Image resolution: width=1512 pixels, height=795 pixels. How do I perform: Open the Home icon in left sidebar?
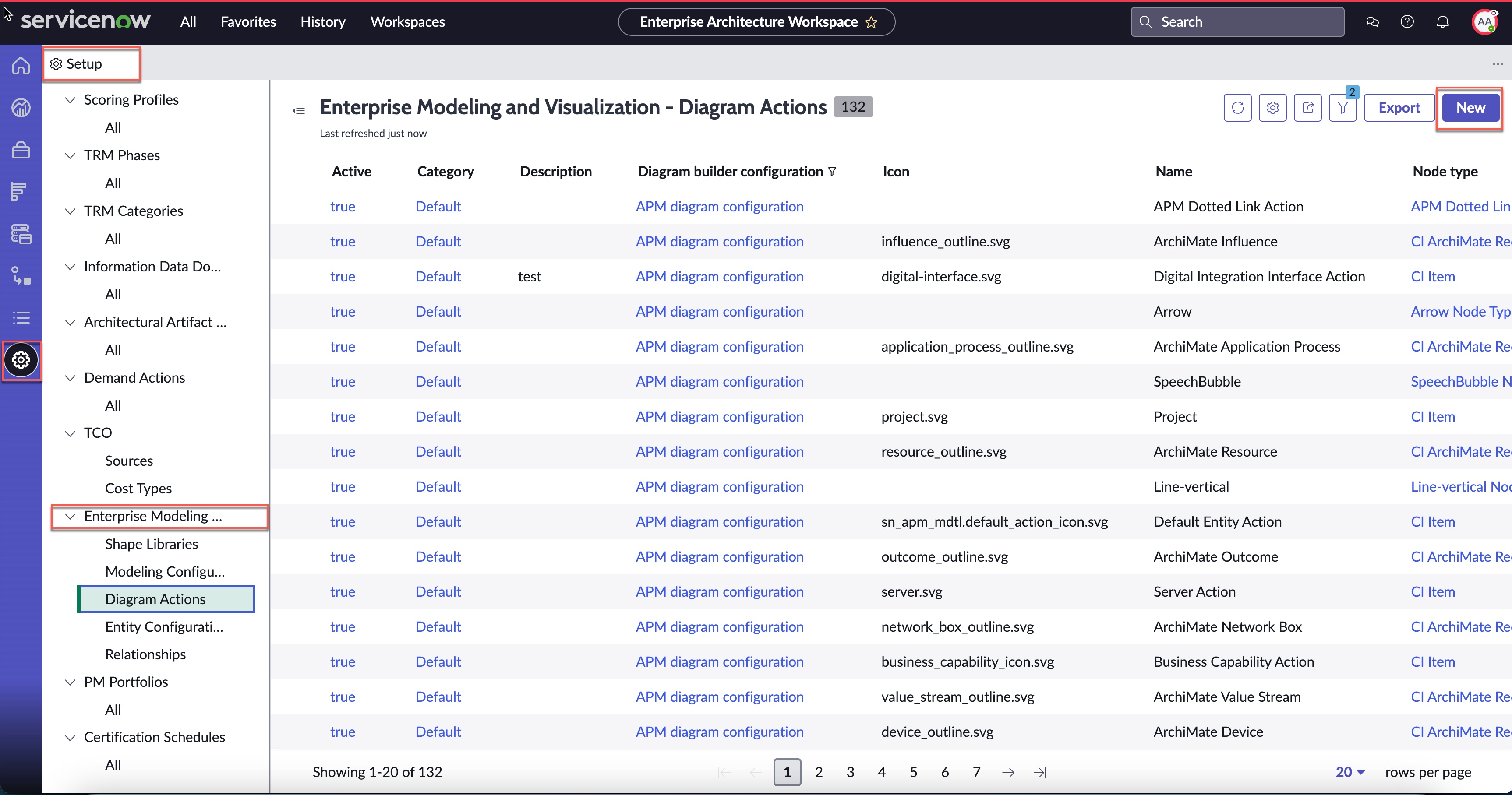(x=21, y=65)
